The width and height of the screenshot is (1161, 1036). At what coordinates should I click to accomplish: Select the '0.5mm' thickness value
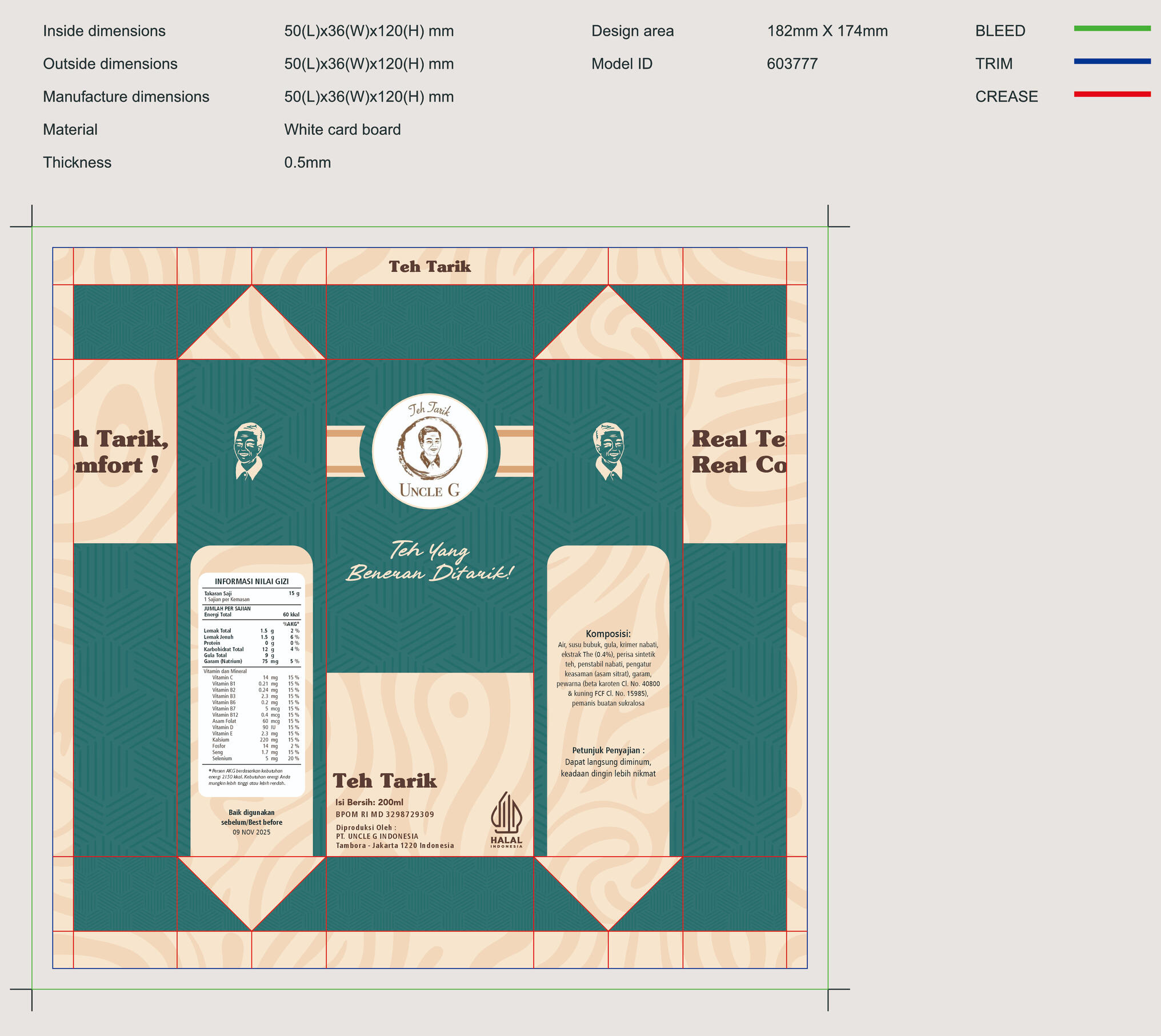[307, 163]
